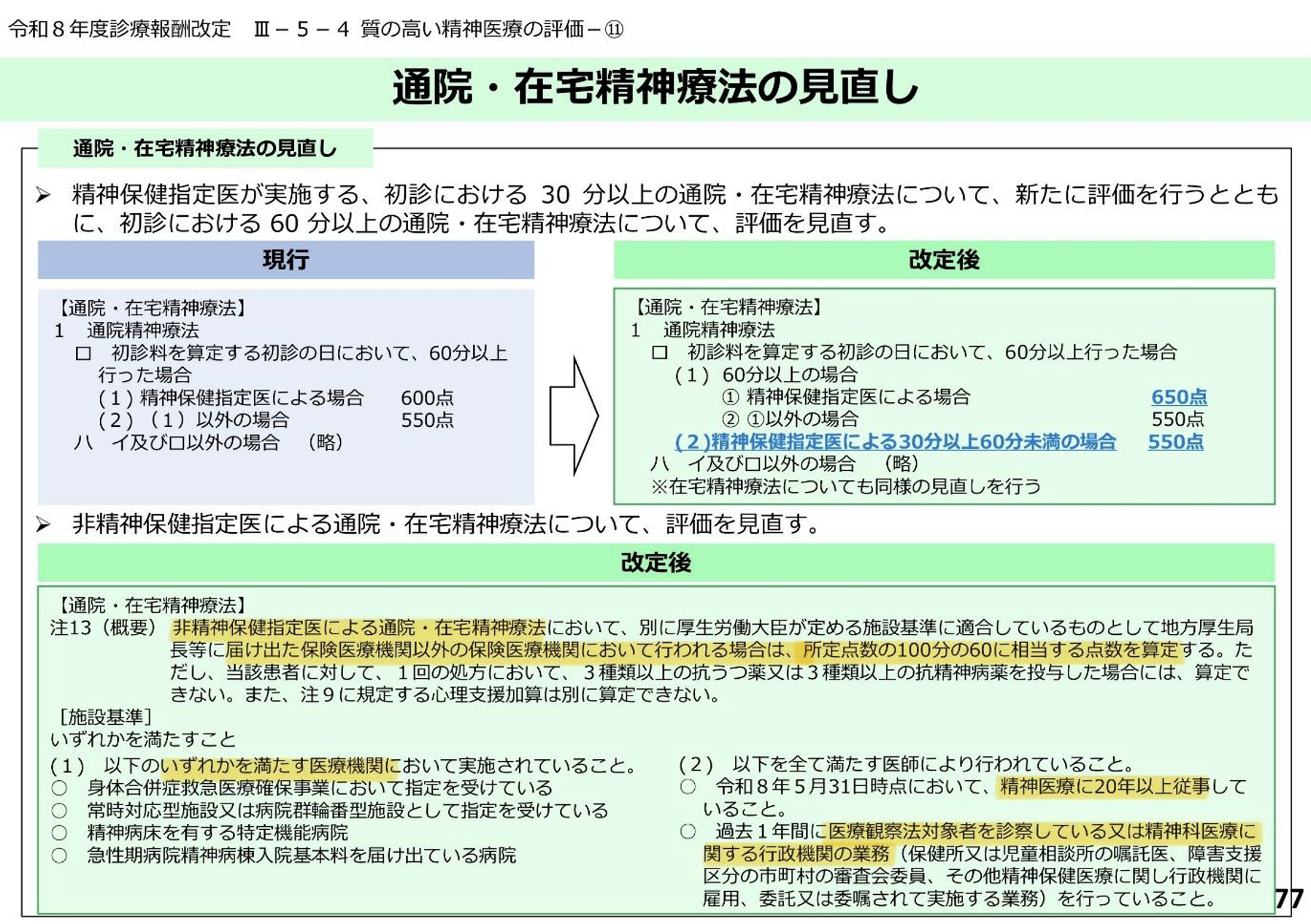The height and width of the screenshot is (924, 1311).
Task: Click the sentence 非精神保健指定医による通院・在宅精神療法について、評価を見直す
Action: coord(448,524)
